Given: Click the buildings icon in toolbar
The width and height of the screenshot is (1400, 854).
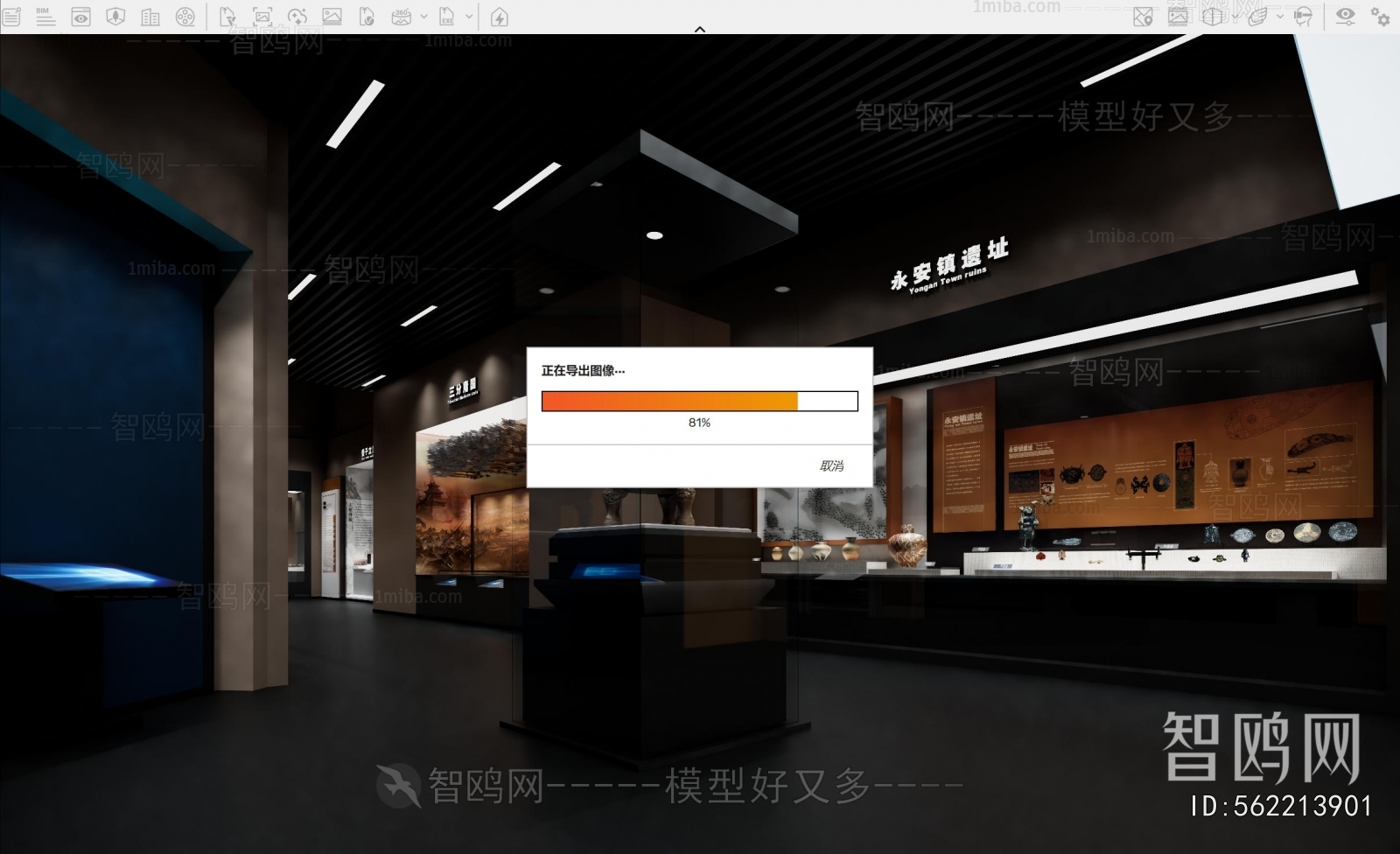Looking at the screenshot, I should tap(150, 17).
